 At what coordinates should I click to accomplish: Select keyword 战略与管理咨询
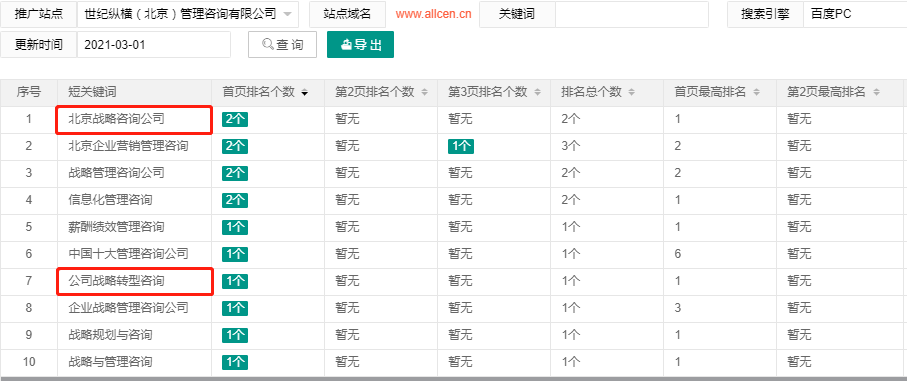[x=110, y=362]
